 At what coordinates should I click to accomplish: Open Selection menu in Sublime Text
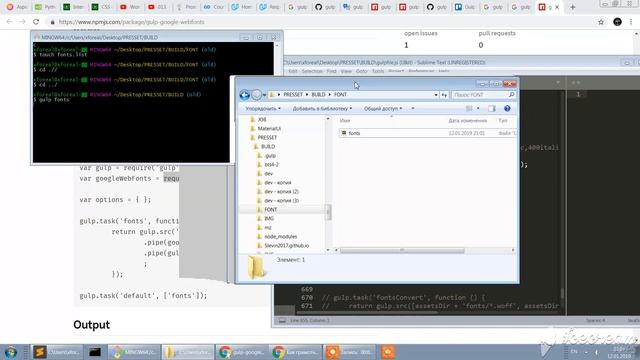coord(312,71)
